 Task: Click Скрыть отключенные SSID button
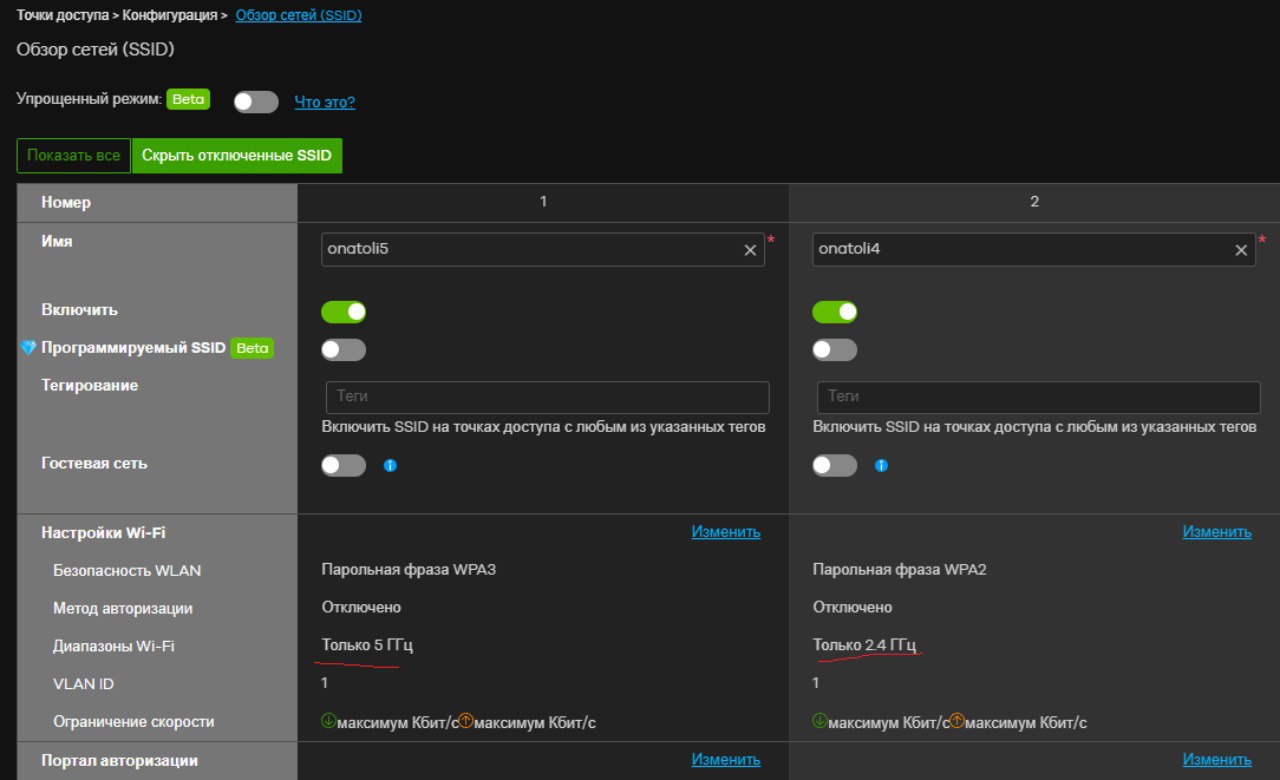coord(237,156)
